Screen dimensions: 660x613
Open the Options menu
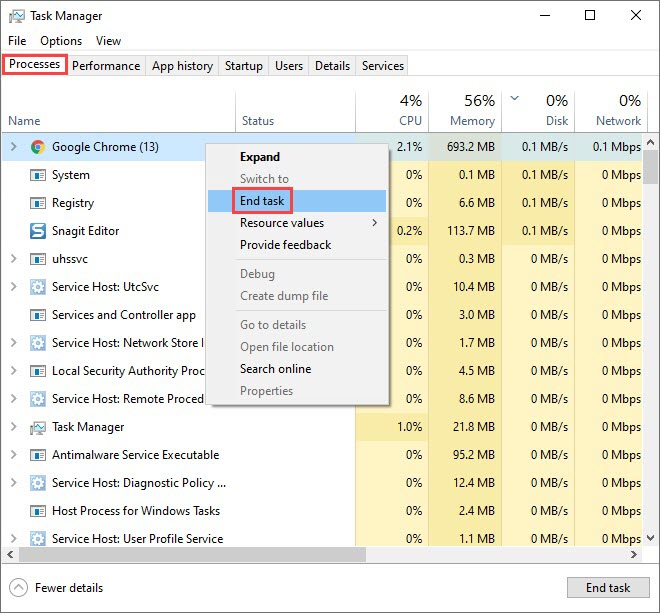coord(61,41)
